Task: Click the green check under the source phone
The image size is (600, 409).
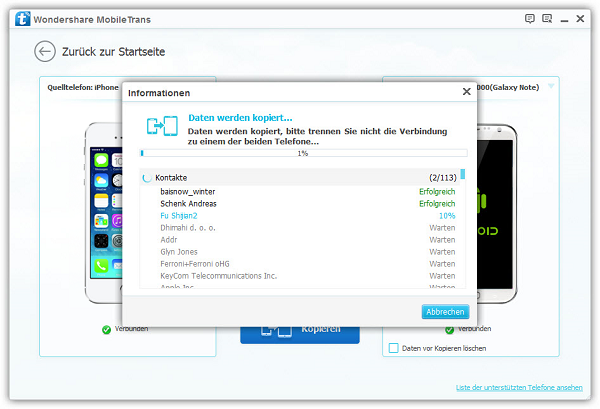Action: coord(106,329)
